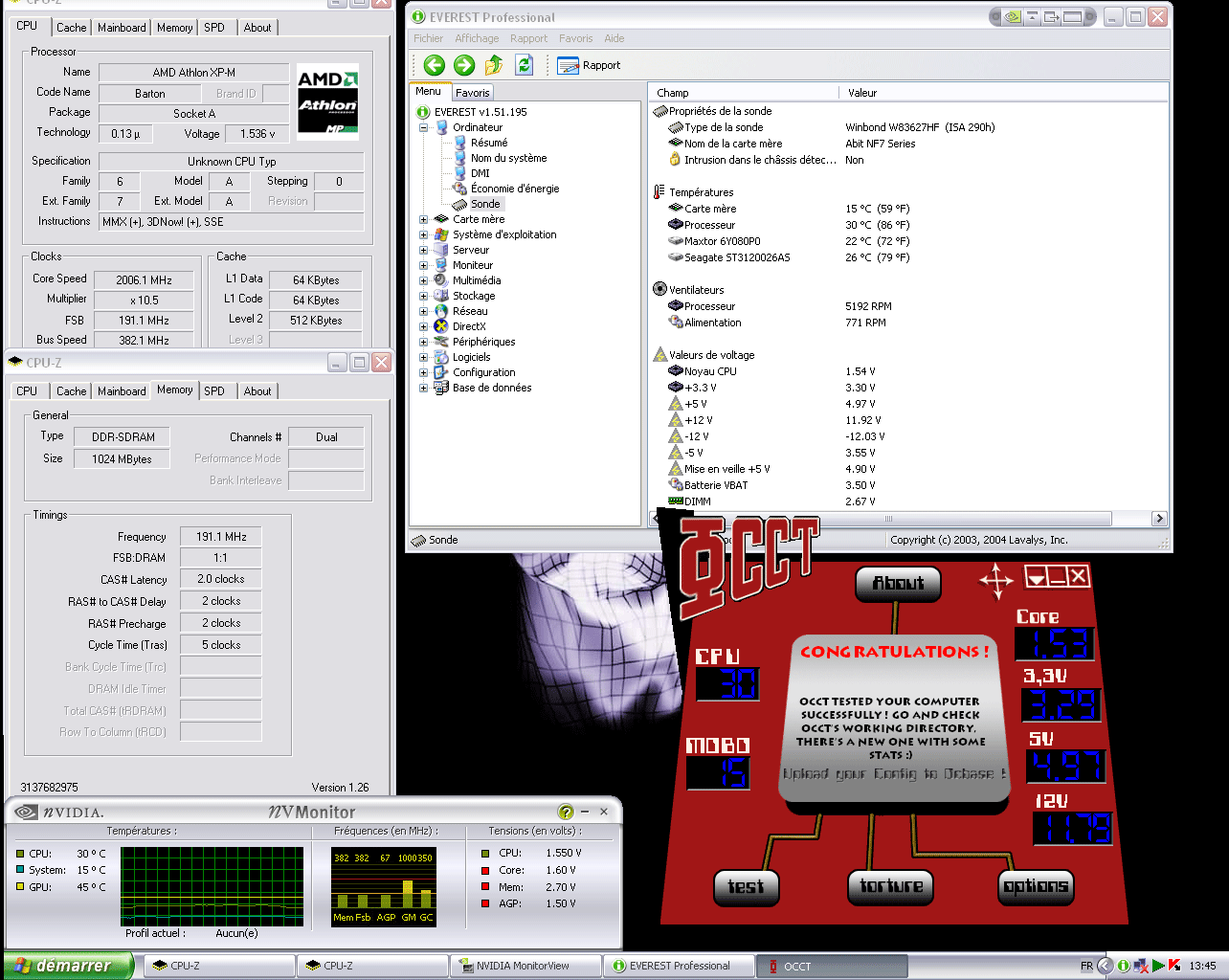Click the Champ column header
This screenshot has width=1229, height=980.
[744, 93]
